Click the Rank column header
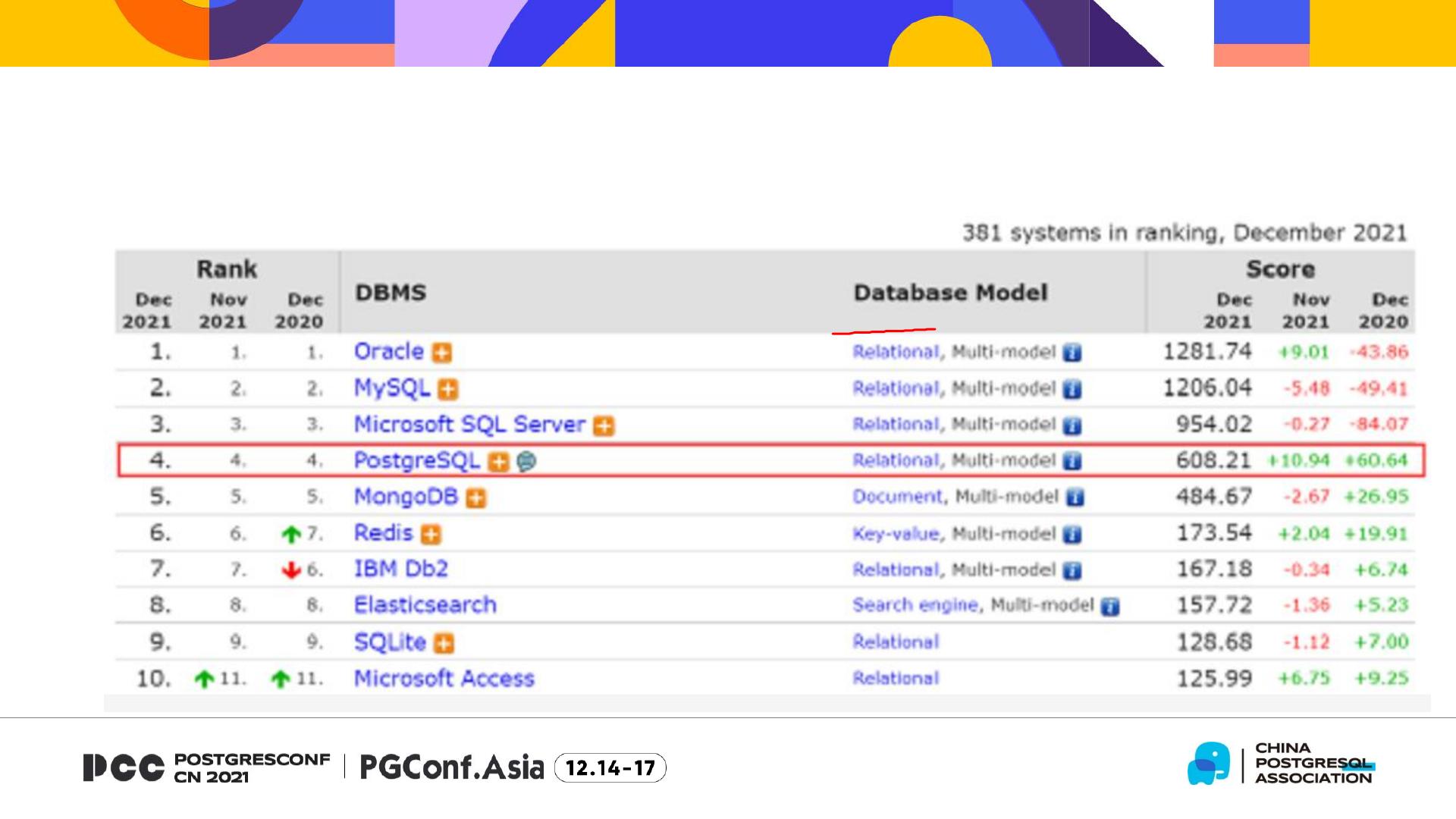 [x=227, y=269]
